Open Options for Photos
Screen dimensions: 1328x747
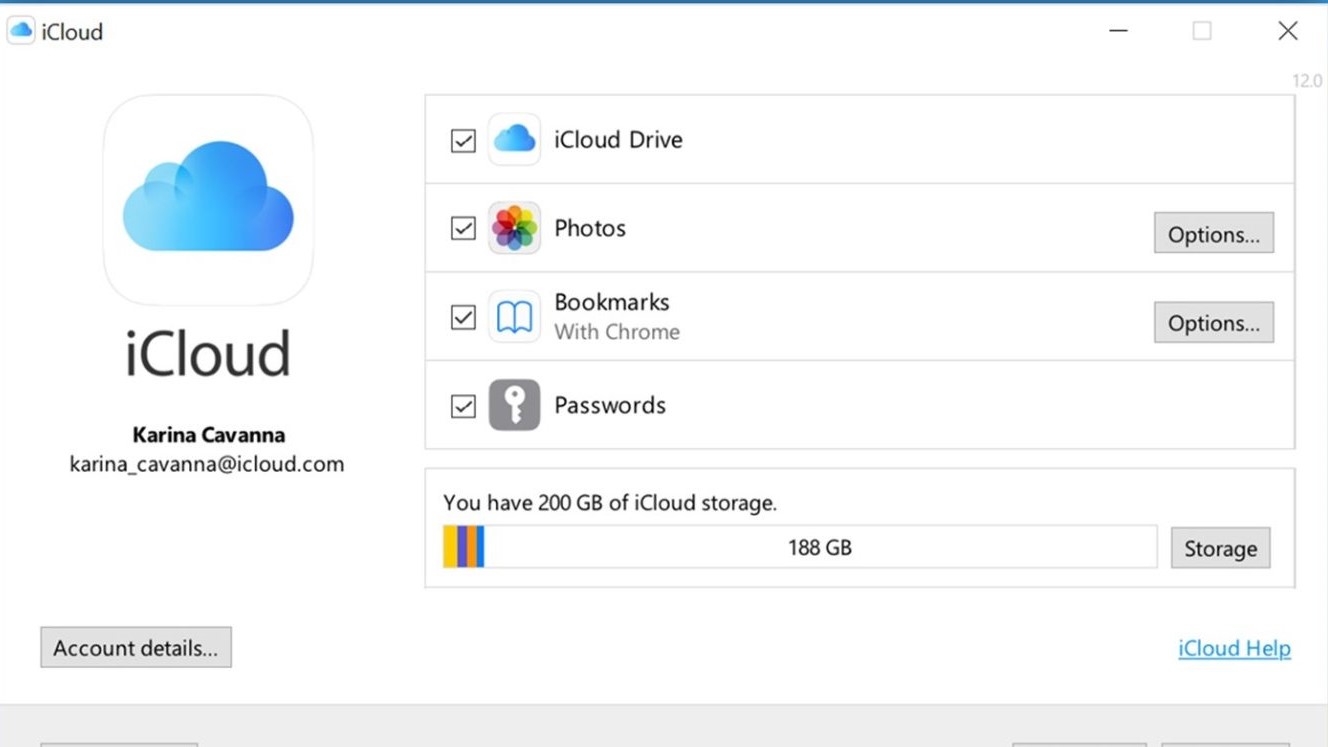pyautogui.click(x=1213, y=233)
